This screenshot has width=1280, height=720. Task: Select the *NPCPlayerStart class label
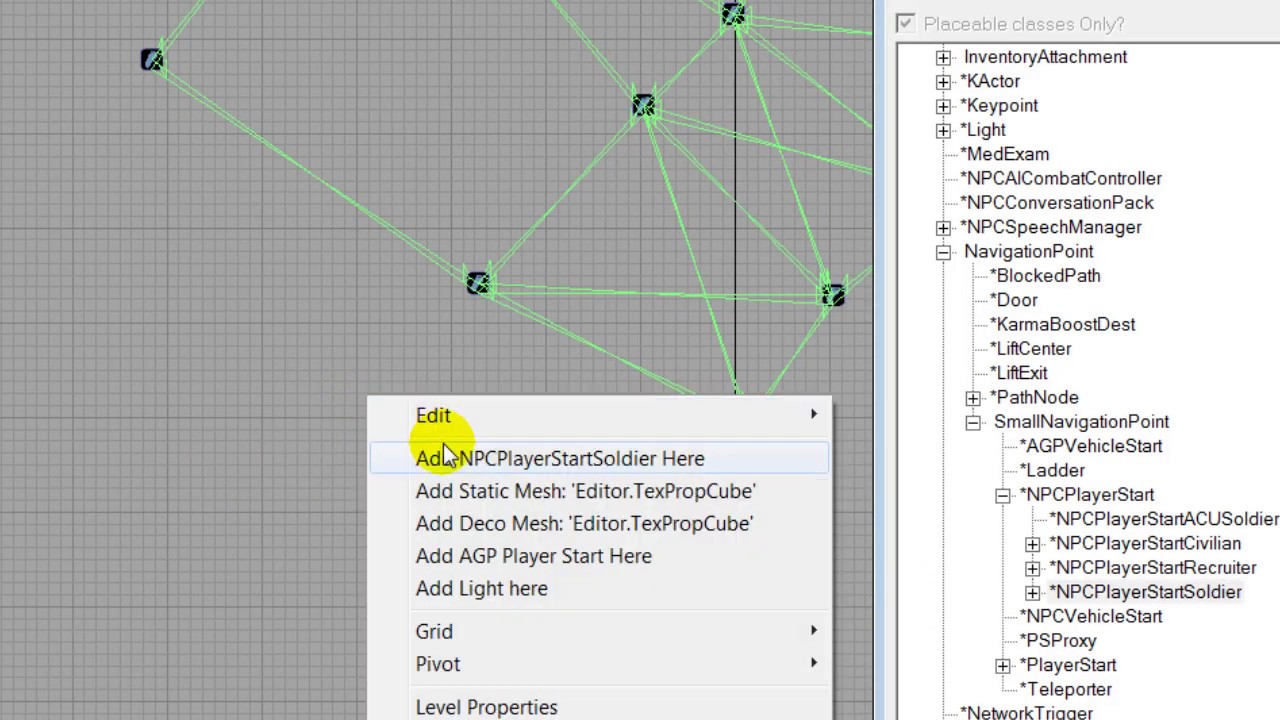point(1086,494)
